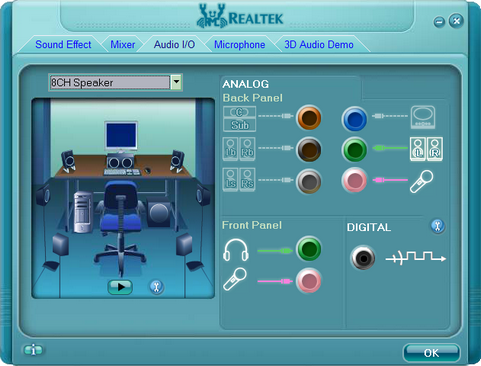Go to the 3D Audio Demo tab
The width and height of the screenshot is (481, 366).
click(319, 45)
